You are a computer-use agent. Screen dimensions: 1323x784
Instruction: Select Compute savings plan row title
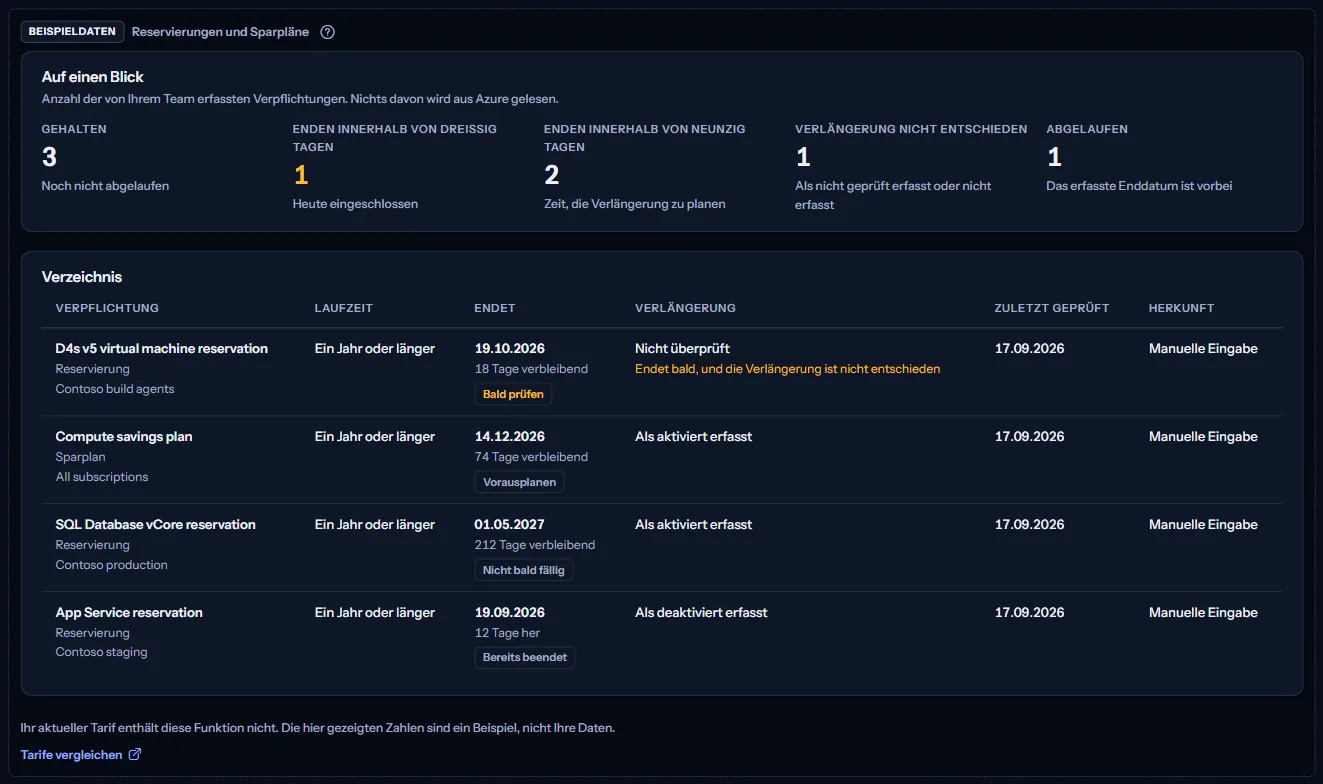(x=124, y=437)
